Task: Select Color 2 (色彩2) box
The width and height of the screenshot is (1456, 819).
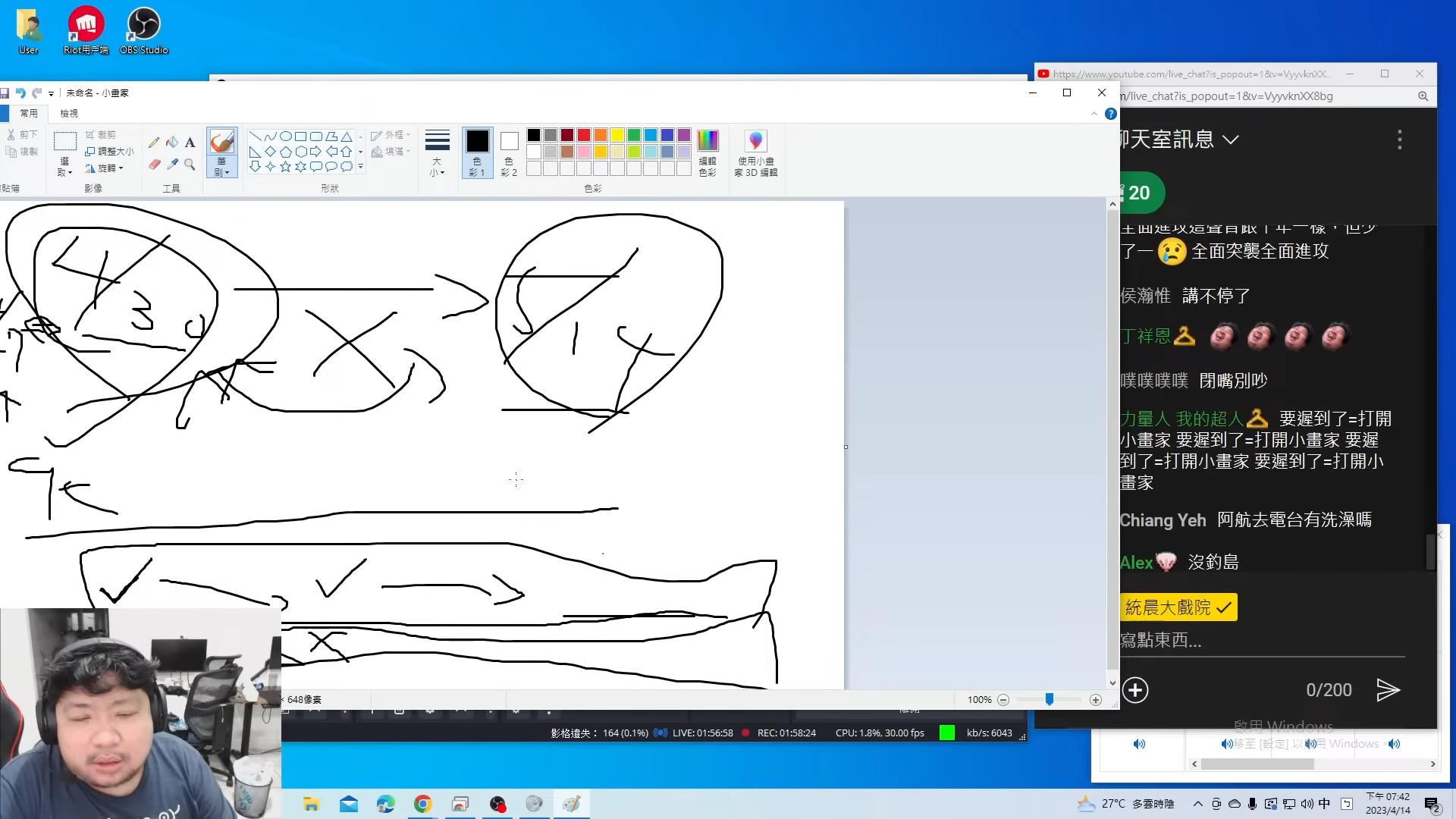Action: [x=510, y=153]
